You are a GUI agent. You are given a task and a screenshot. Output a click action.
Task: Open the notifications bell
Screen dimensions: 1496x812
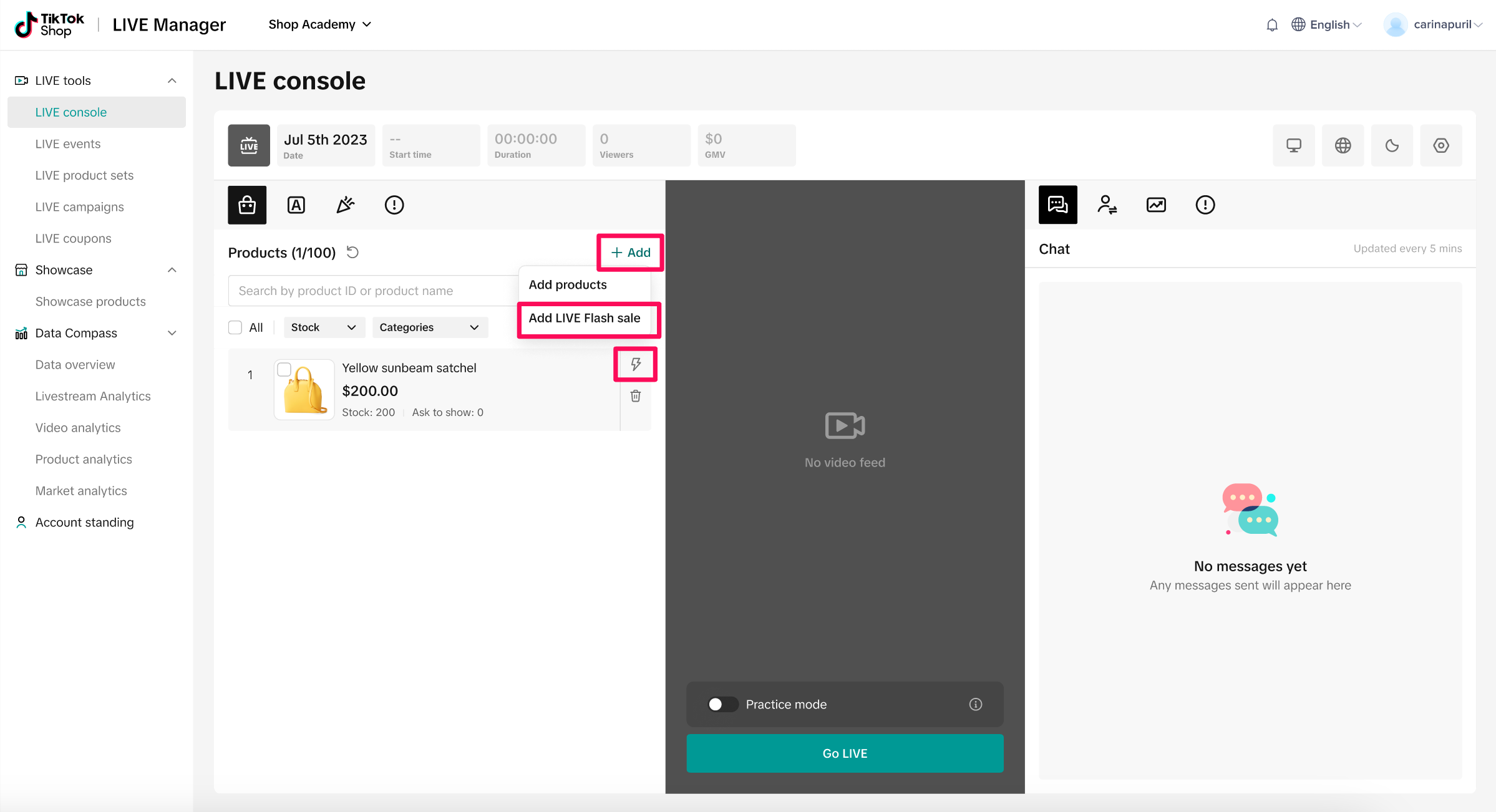click(x=1272, y=25)
